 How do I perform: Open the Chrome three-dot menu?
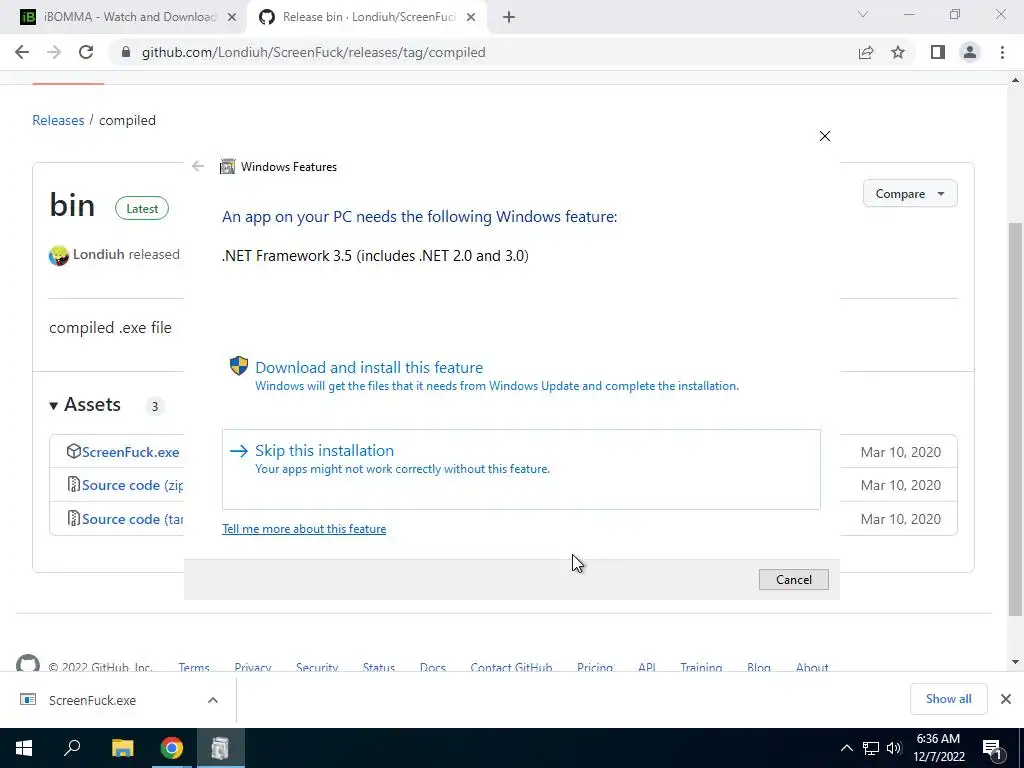[1002, 52]
